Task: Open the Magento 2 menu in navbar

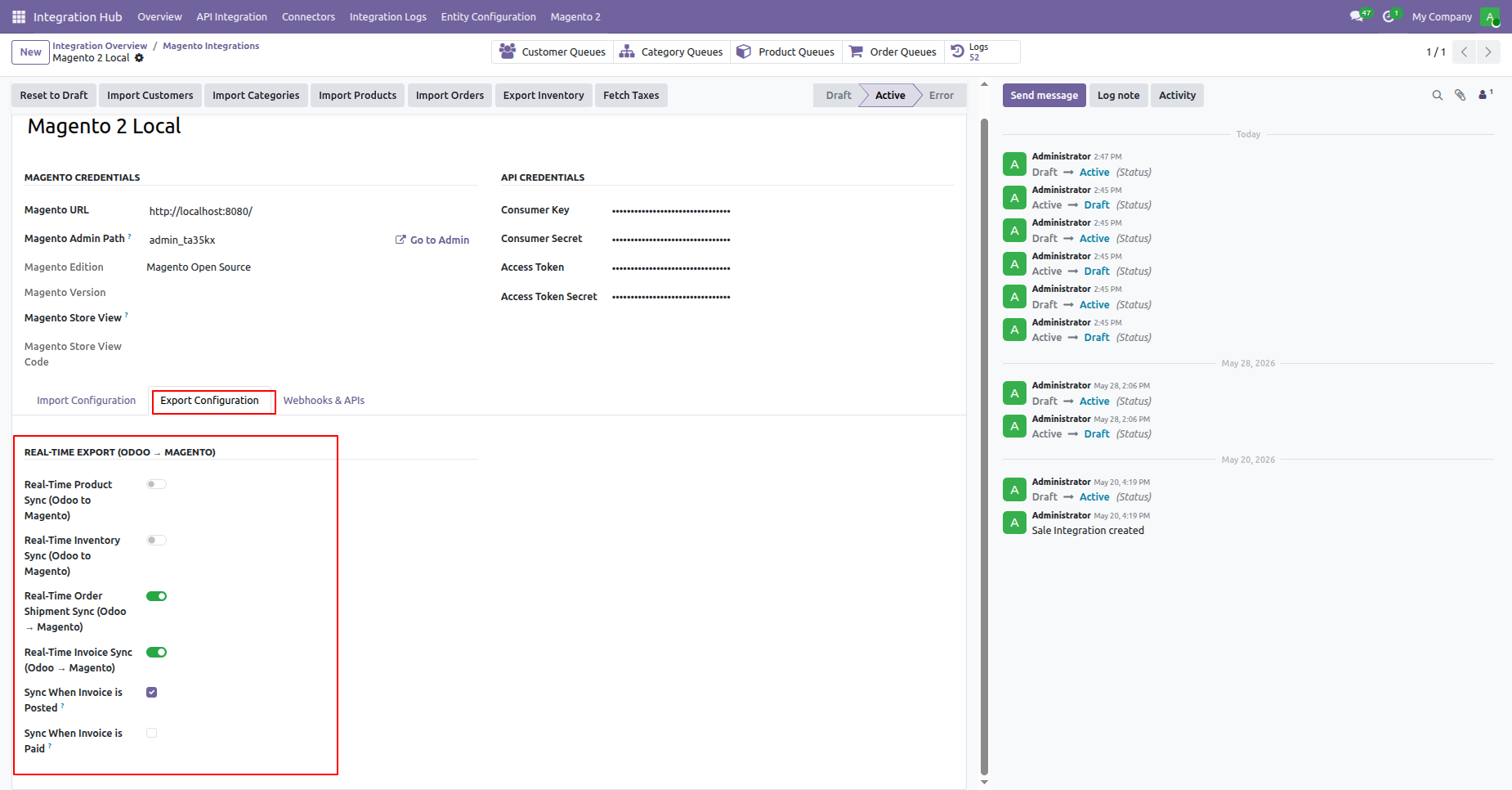Action: point(575,16)
